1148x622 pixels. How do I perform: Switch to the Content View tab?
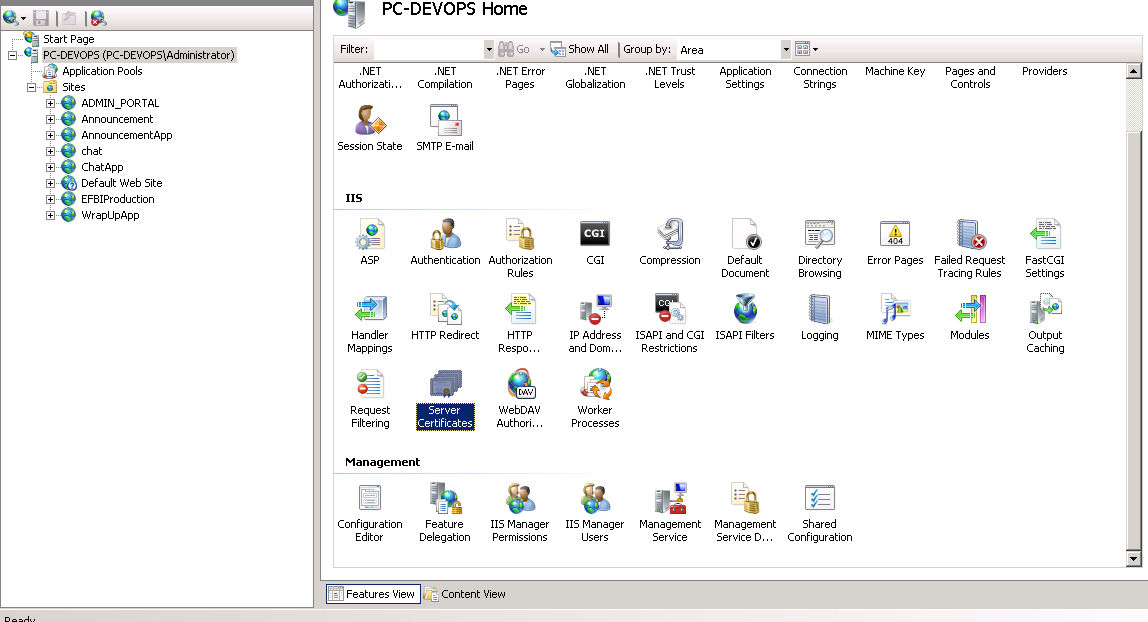click(x=465, y=594)
